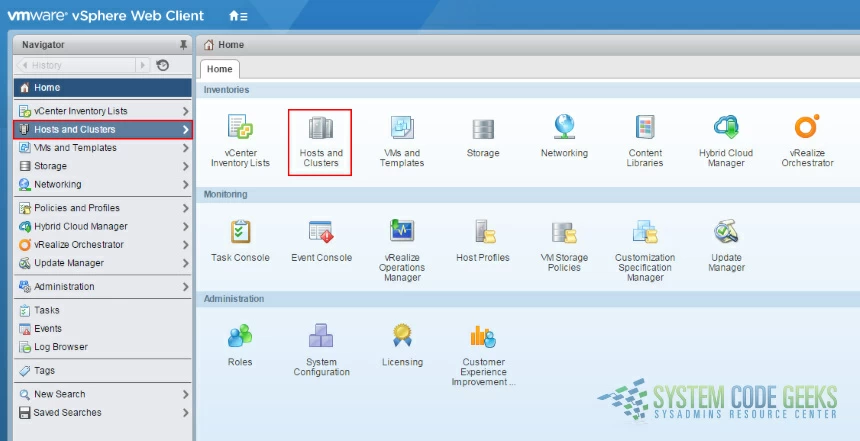The width and height of the screenshot is (860, 441).
Task: Expand the Storage chevron in Navigator
Action: pyautogui.click(x=185, y=166)
